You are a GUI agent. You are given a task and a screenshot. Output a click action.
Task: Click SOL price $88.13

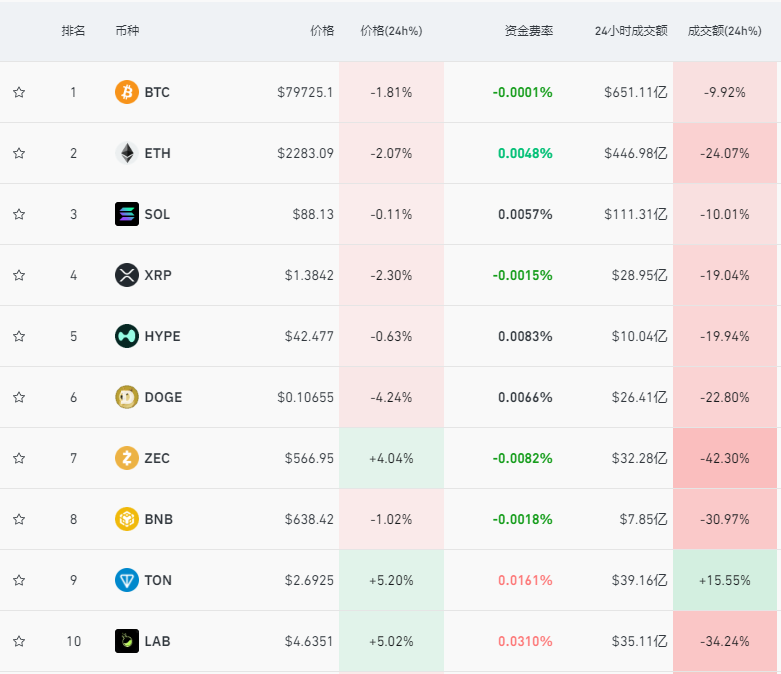point(313,214)
